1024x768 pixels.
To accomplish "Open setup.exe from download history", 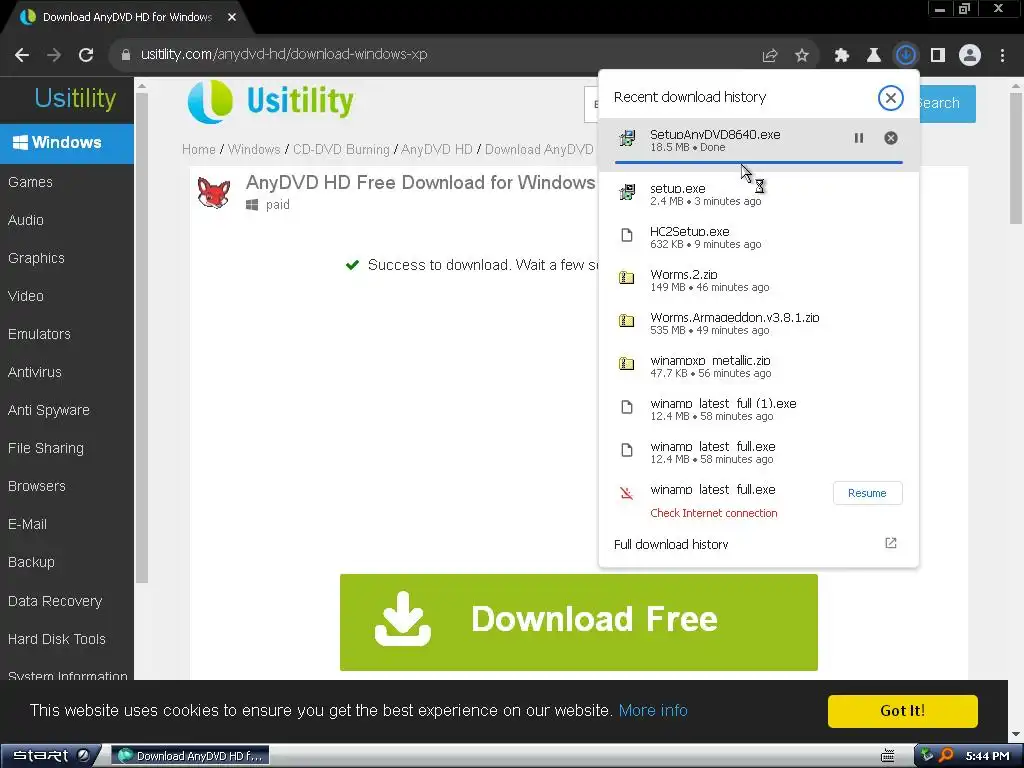I will point(758,194).
